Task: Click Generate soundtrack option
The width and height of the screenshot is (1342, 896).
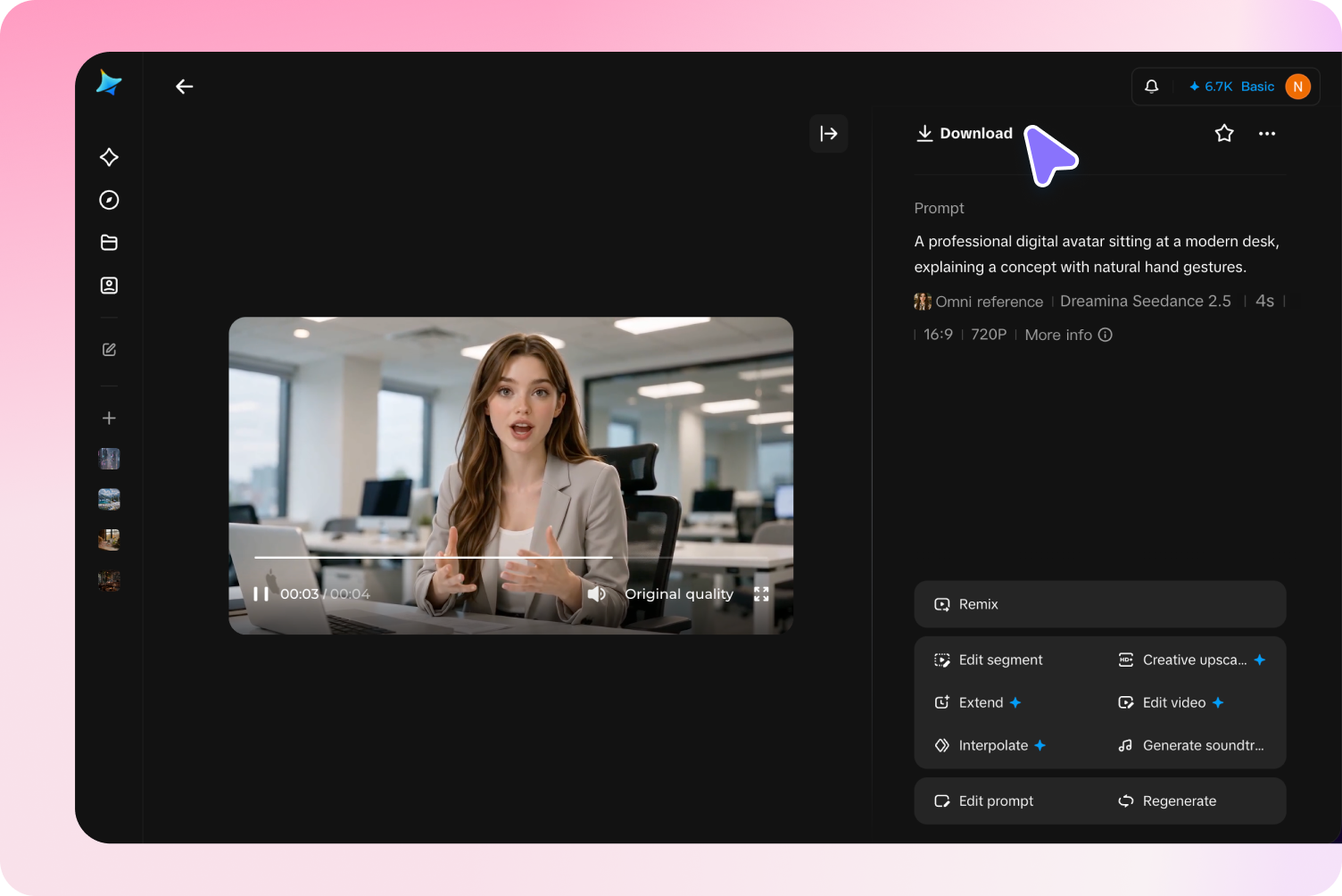Action: coord(1191,746)
